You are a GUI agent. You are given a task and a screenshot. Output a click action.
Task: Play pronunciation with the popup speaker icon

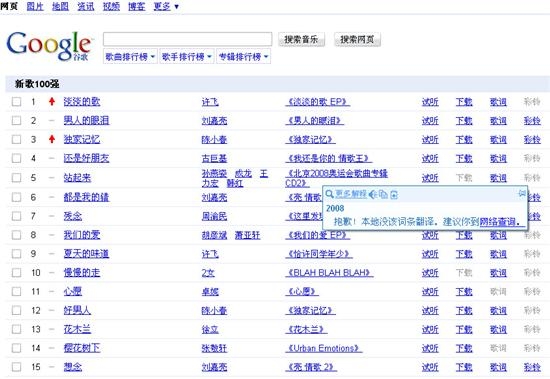coord(373,194)
